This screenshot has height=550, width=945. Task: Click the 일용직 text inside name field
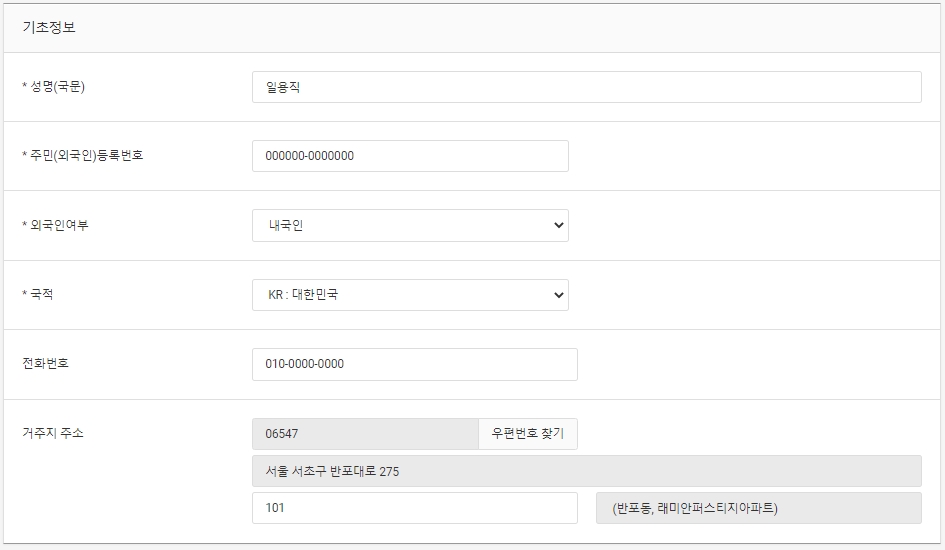[x=283, y=87]
